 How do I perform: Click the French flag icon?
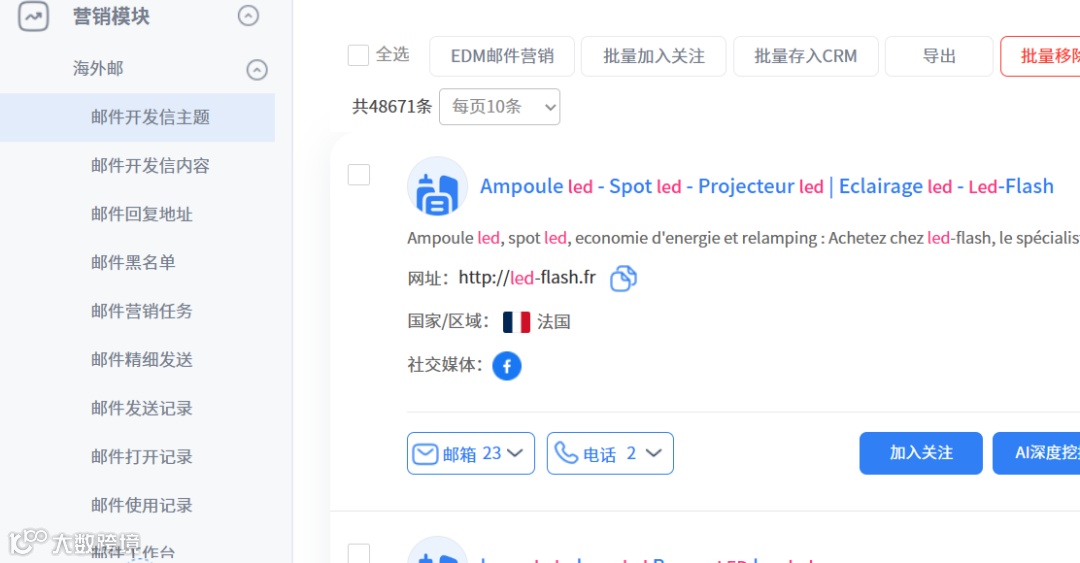pos(517,322)
